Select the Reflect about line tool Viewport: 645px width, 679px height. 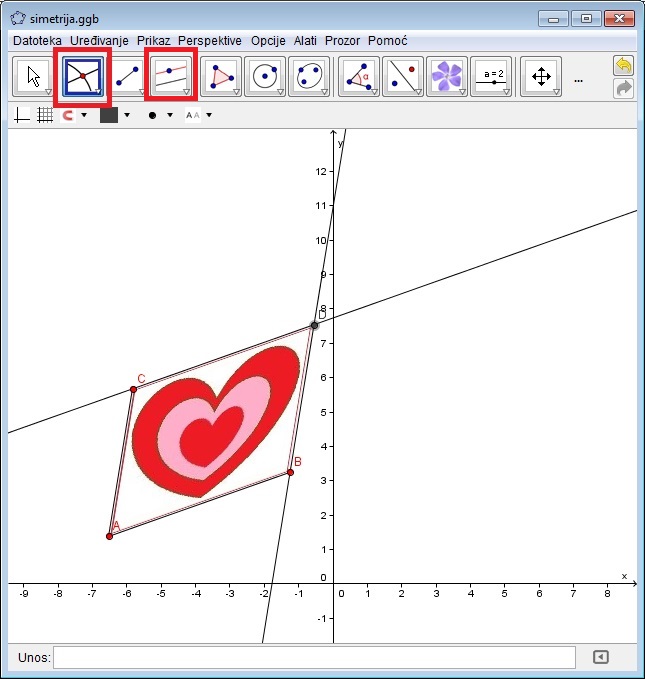pyautogui.click(x=403, y=76)
